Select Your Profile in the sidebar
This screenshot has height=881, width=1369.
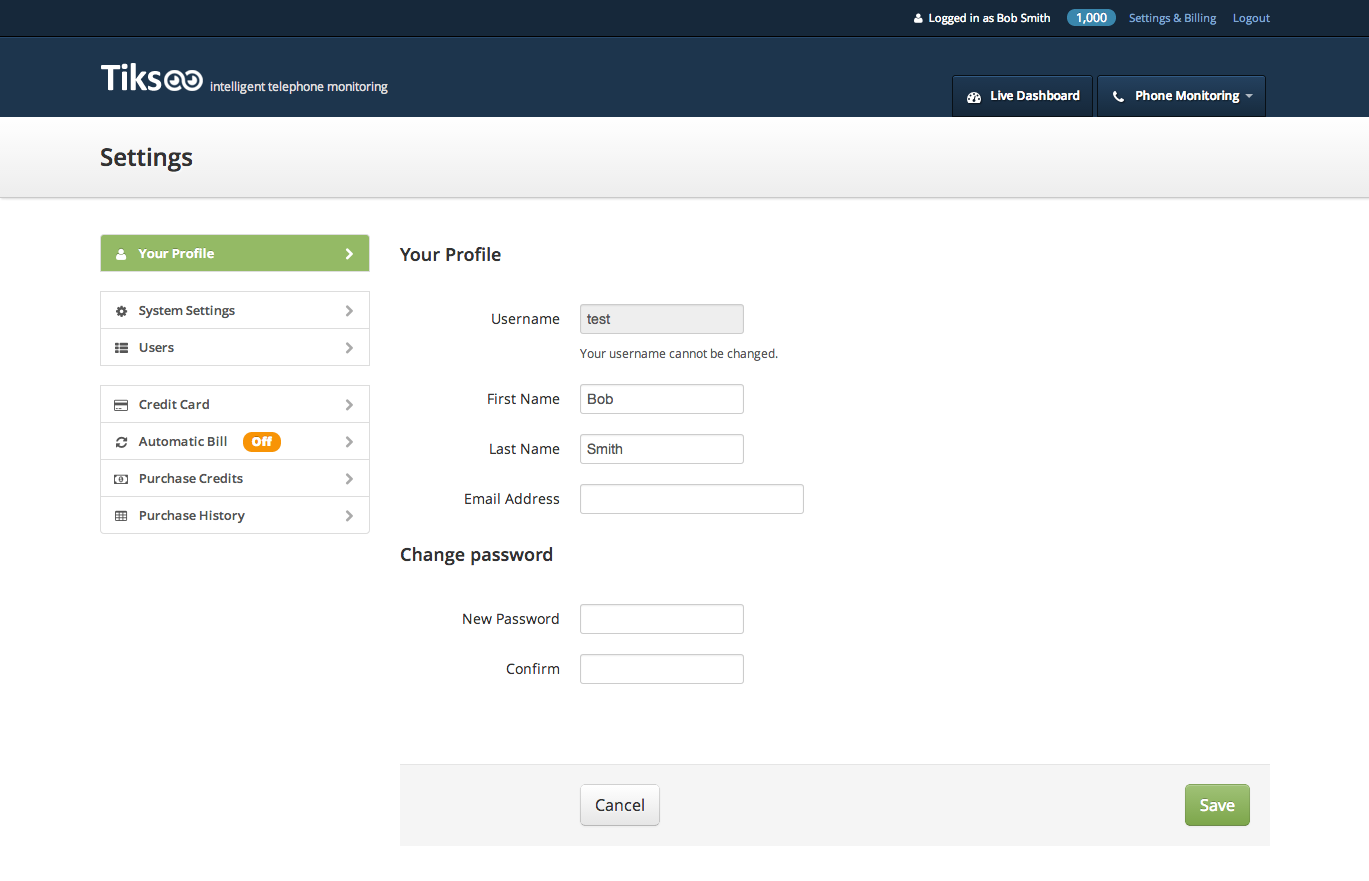click(x=235, y=253)
